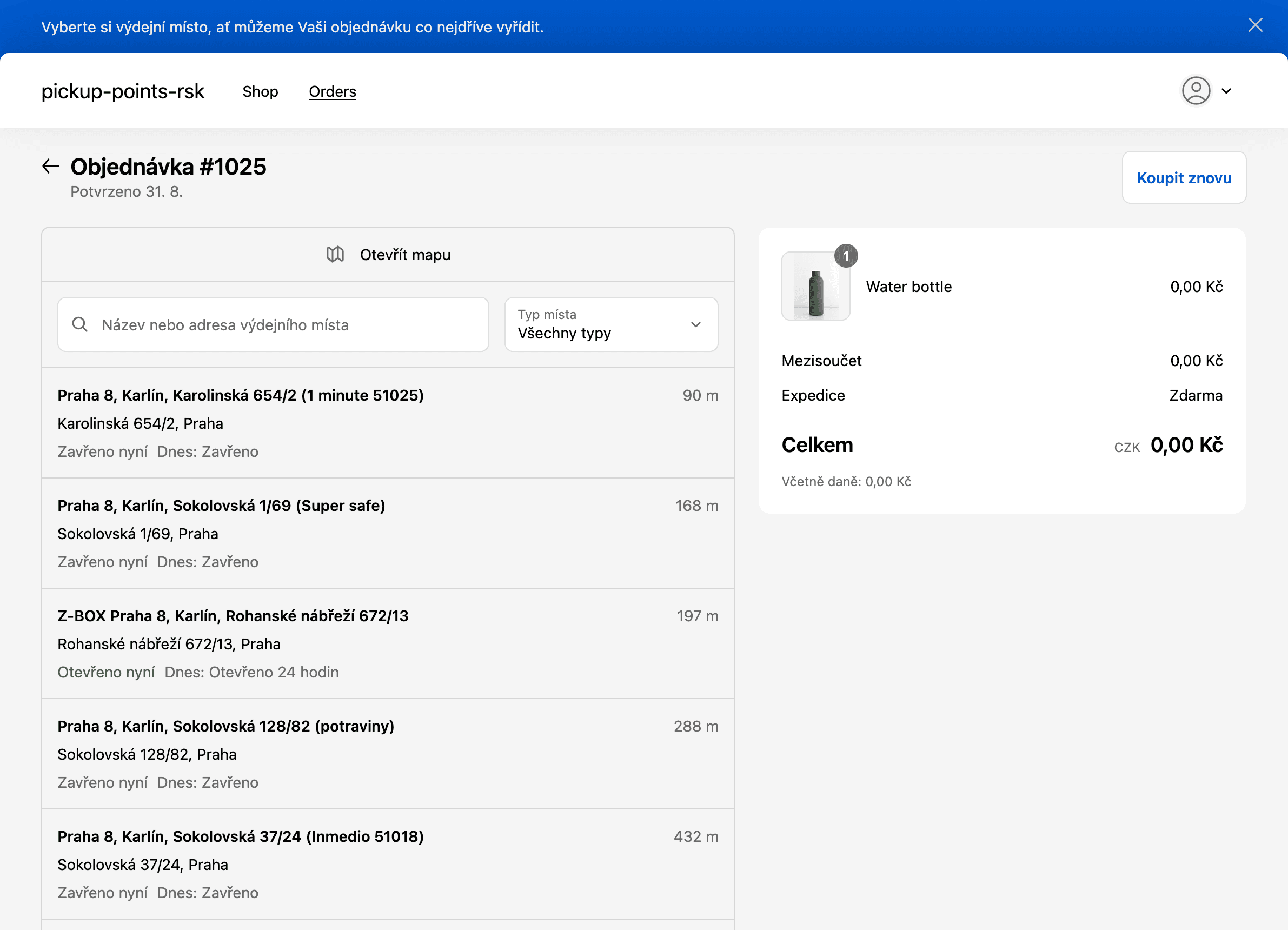Viewport: 1288px width, 930px height.
Task: Click the chevron in Všechny typy selector
Action: pos(696,324)
